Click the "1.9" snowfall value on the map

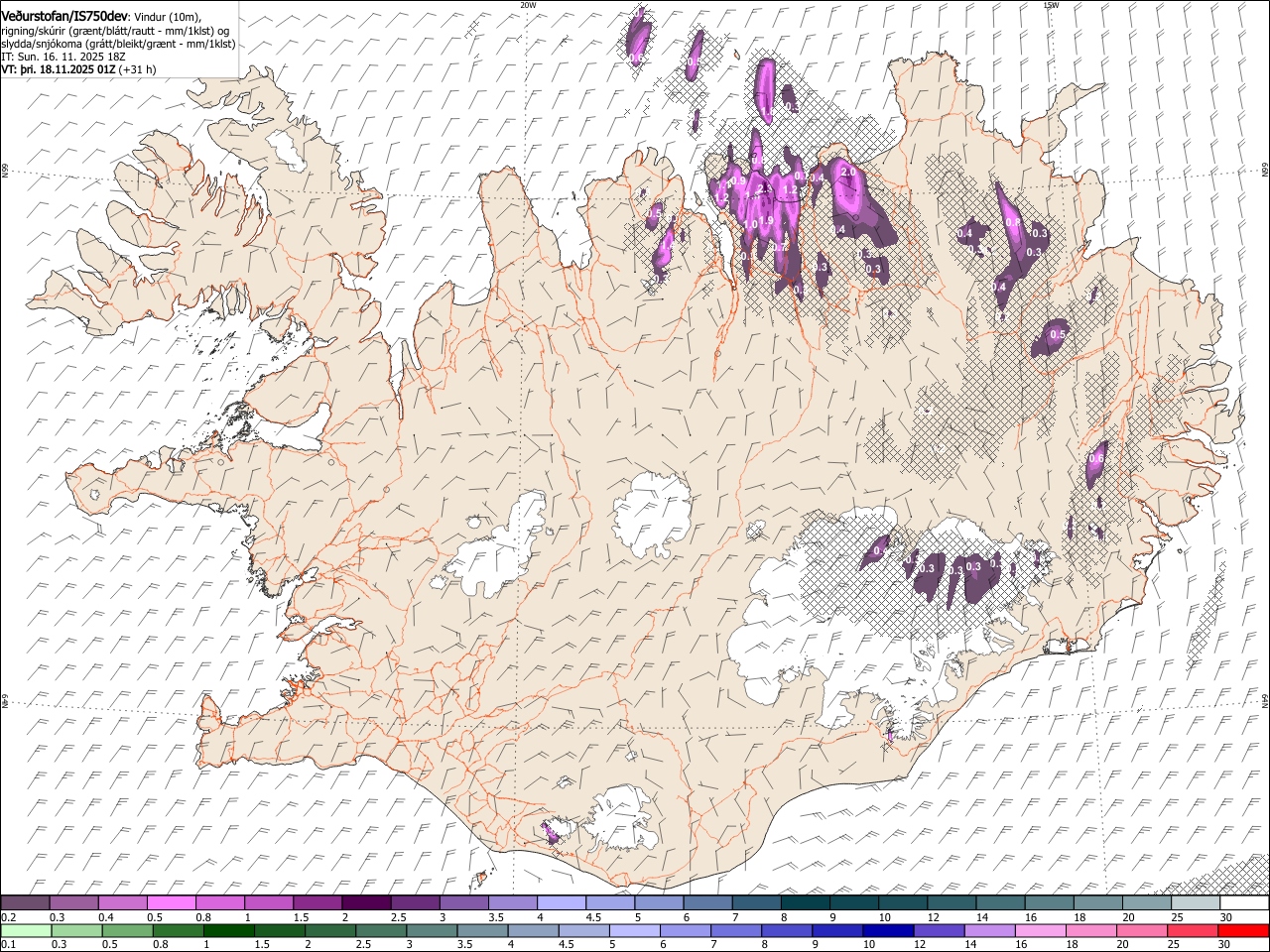tap(766, 220)
